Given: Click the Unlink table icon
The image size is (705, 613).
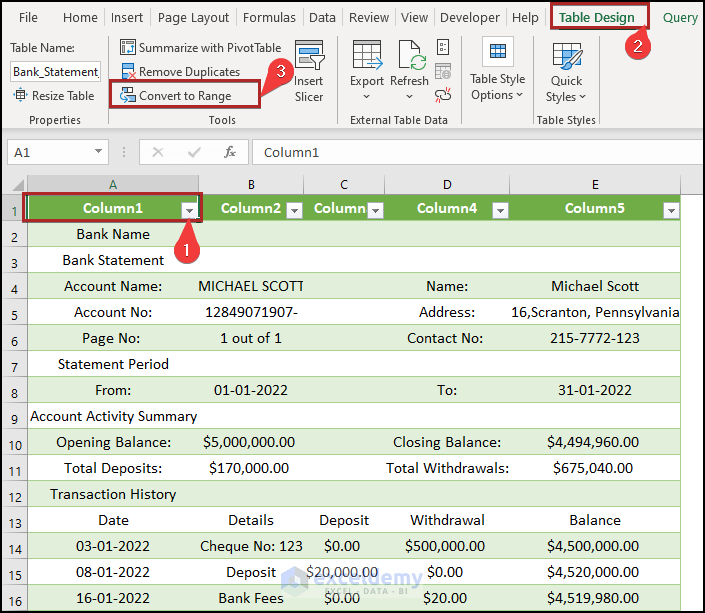Looking at the screenshot, I should coord(443,95).
